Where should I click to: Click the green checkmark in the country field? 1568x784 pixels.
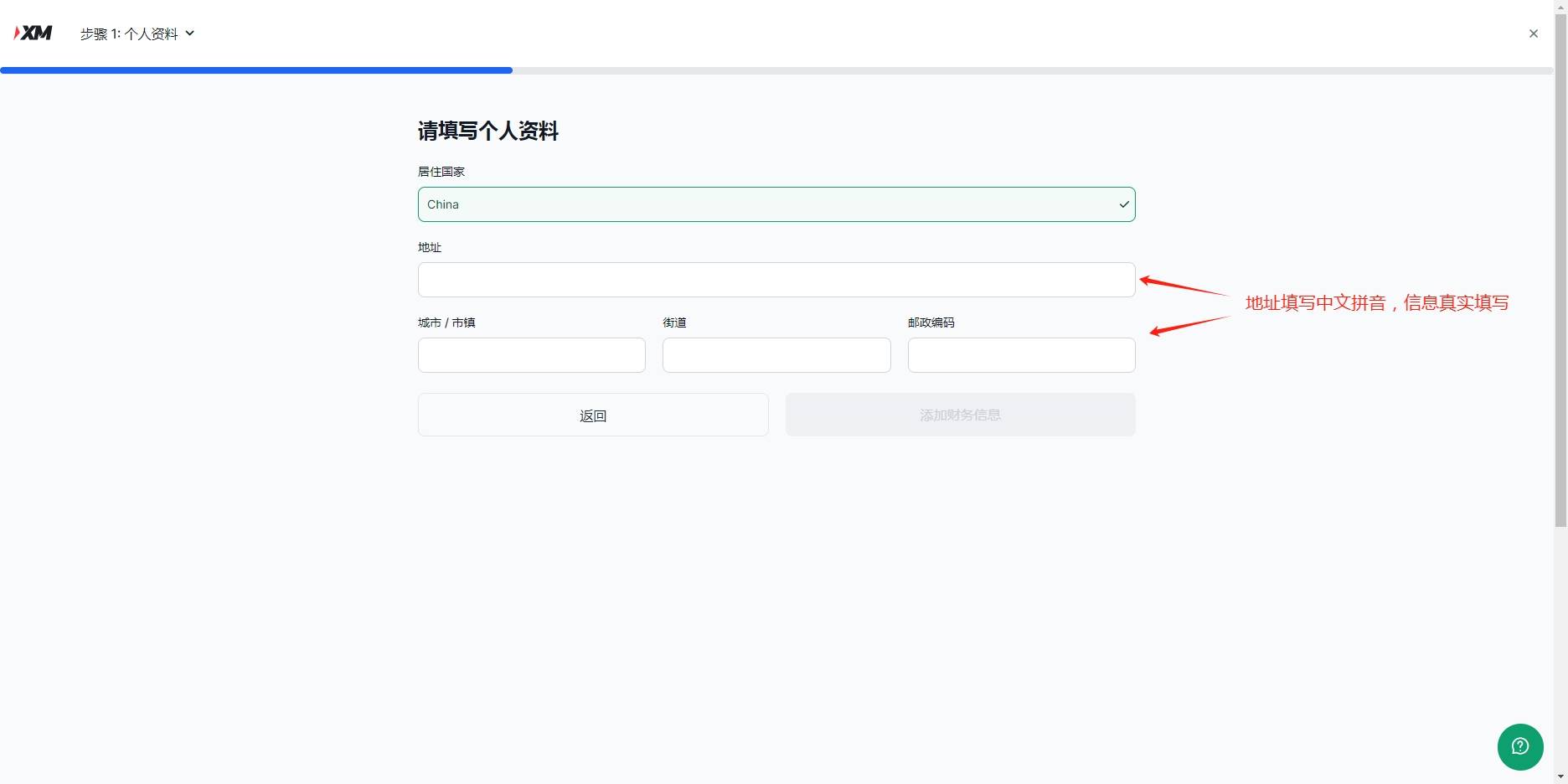click(1123, 204)
